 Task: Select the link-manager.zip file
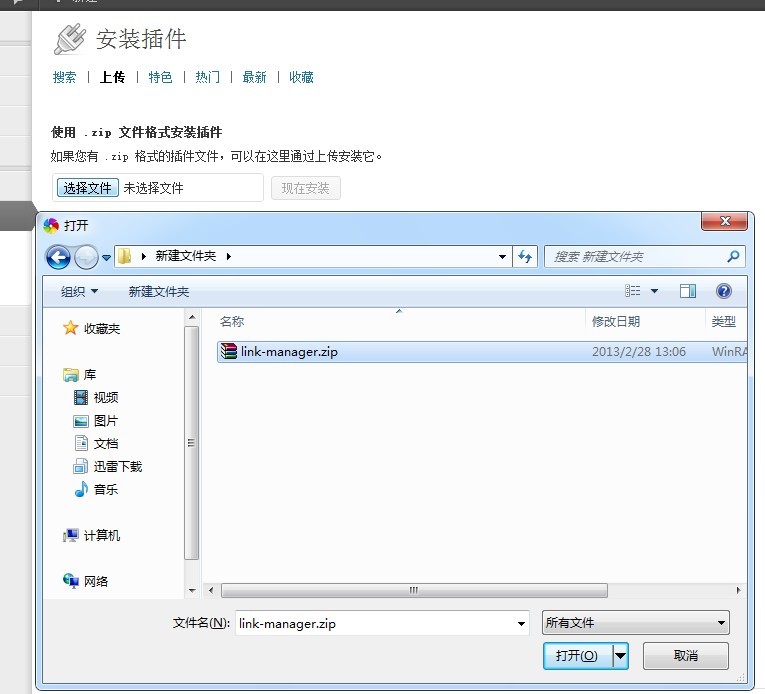(x=289, y=351)
